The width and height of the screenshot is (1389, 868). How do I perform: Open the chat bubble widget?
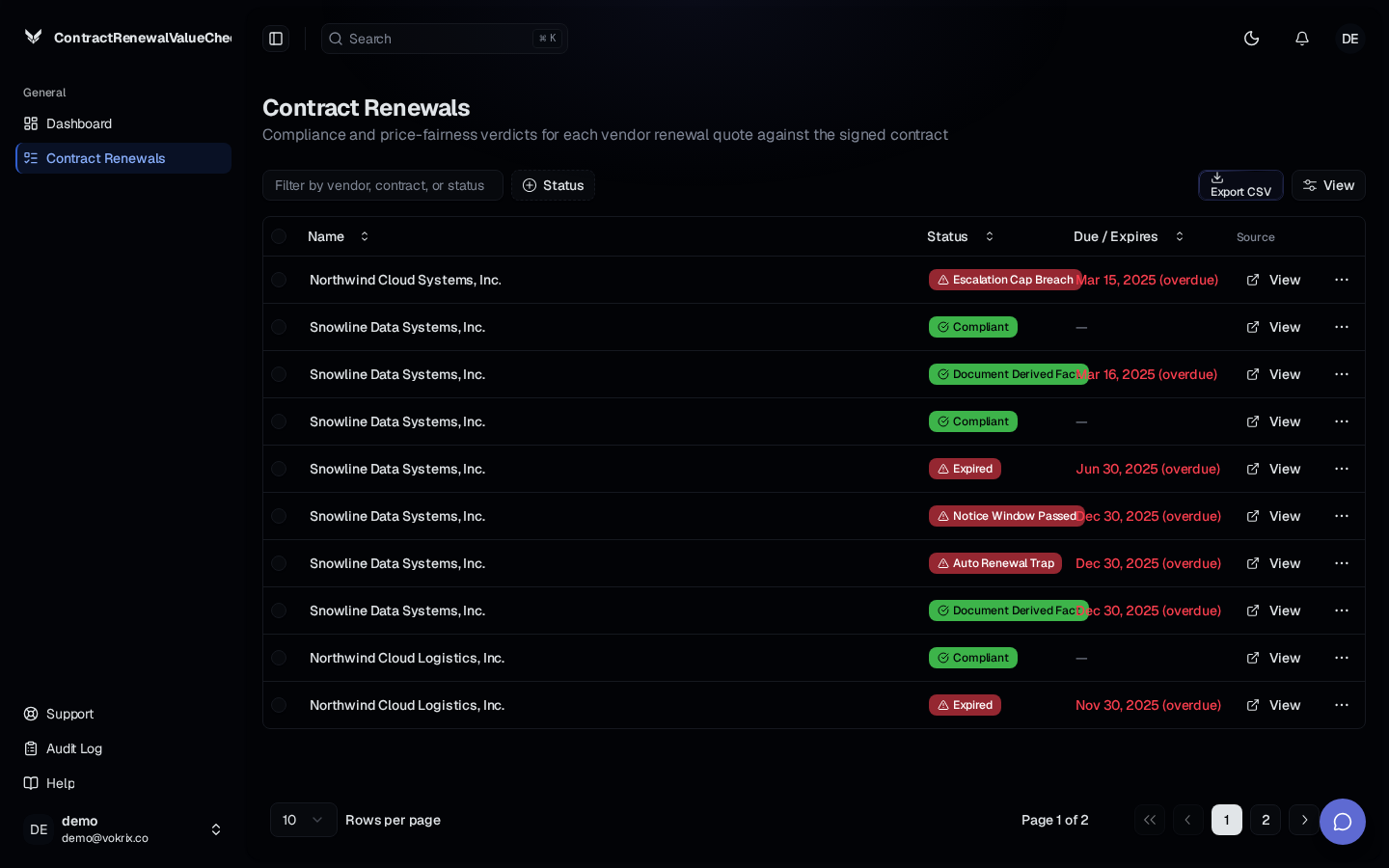[x=1343, y=822]
